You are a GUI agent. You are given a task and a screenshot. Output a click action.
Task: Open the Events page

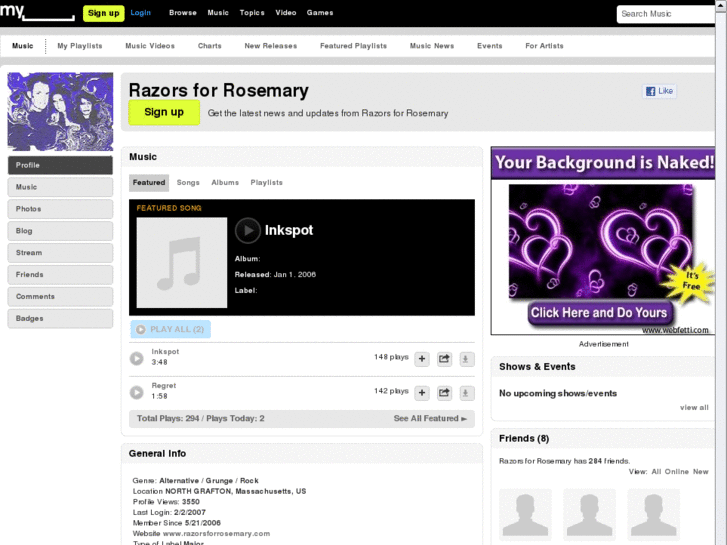point(490,46)
